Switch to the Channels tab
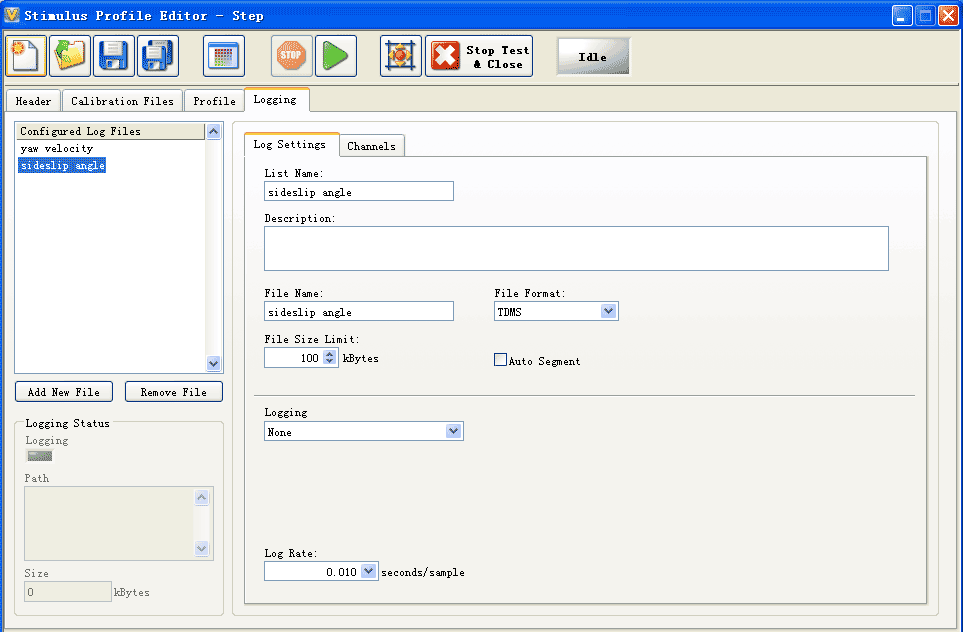 [x=371, y=146]
